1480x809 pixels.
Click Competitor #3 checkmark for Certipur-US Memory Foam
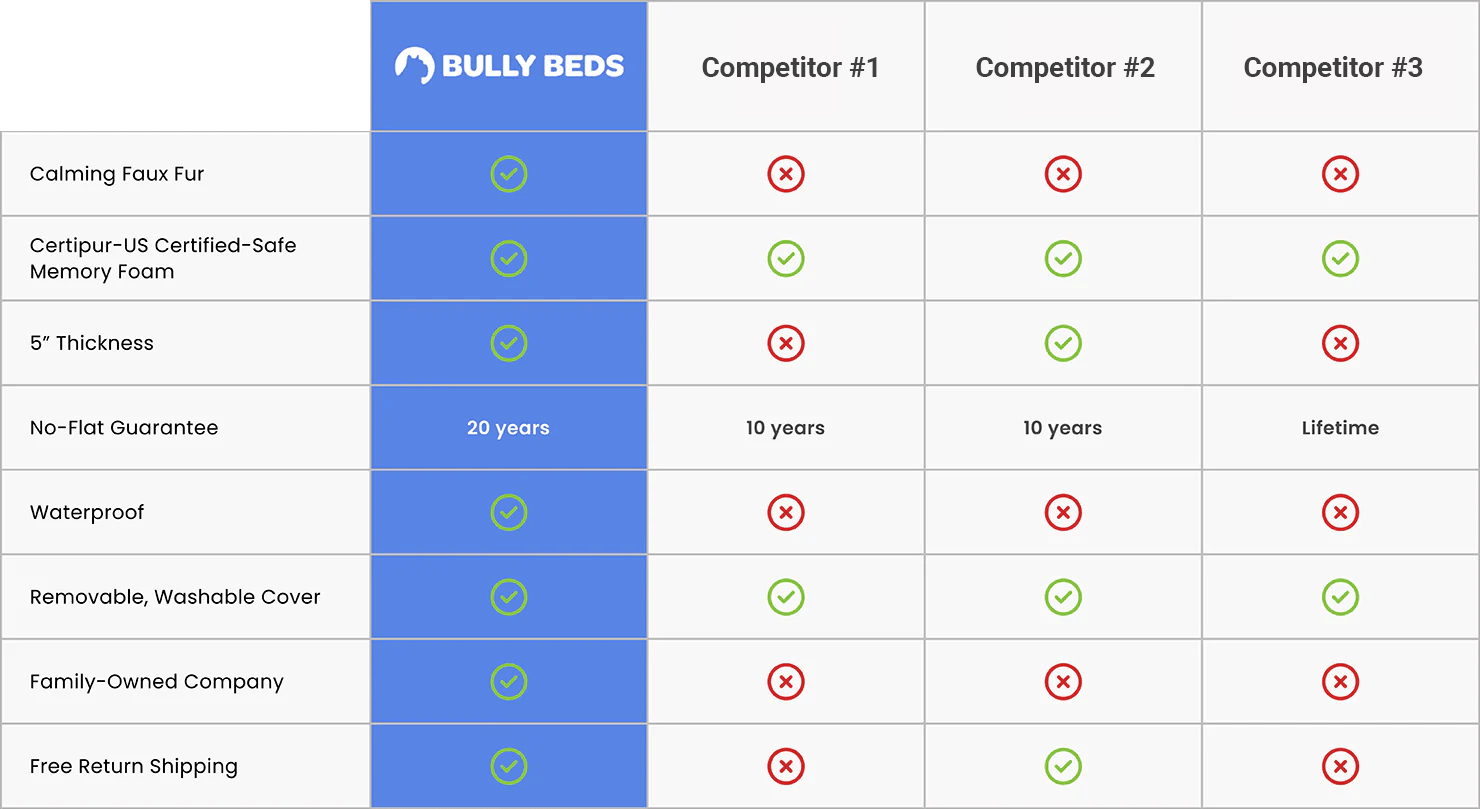click(x=1340, y=259)
